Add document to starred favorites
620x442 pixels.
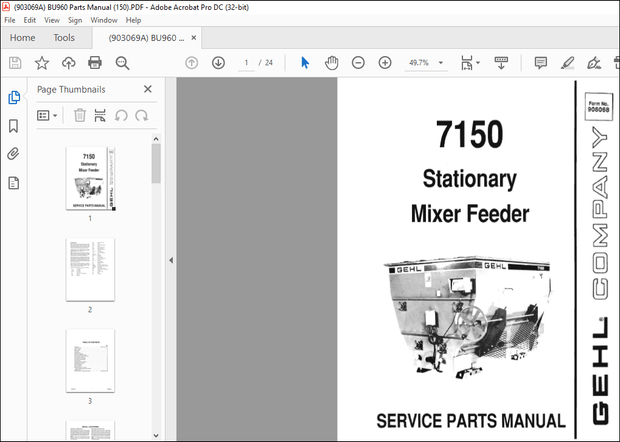pos(42,63)
